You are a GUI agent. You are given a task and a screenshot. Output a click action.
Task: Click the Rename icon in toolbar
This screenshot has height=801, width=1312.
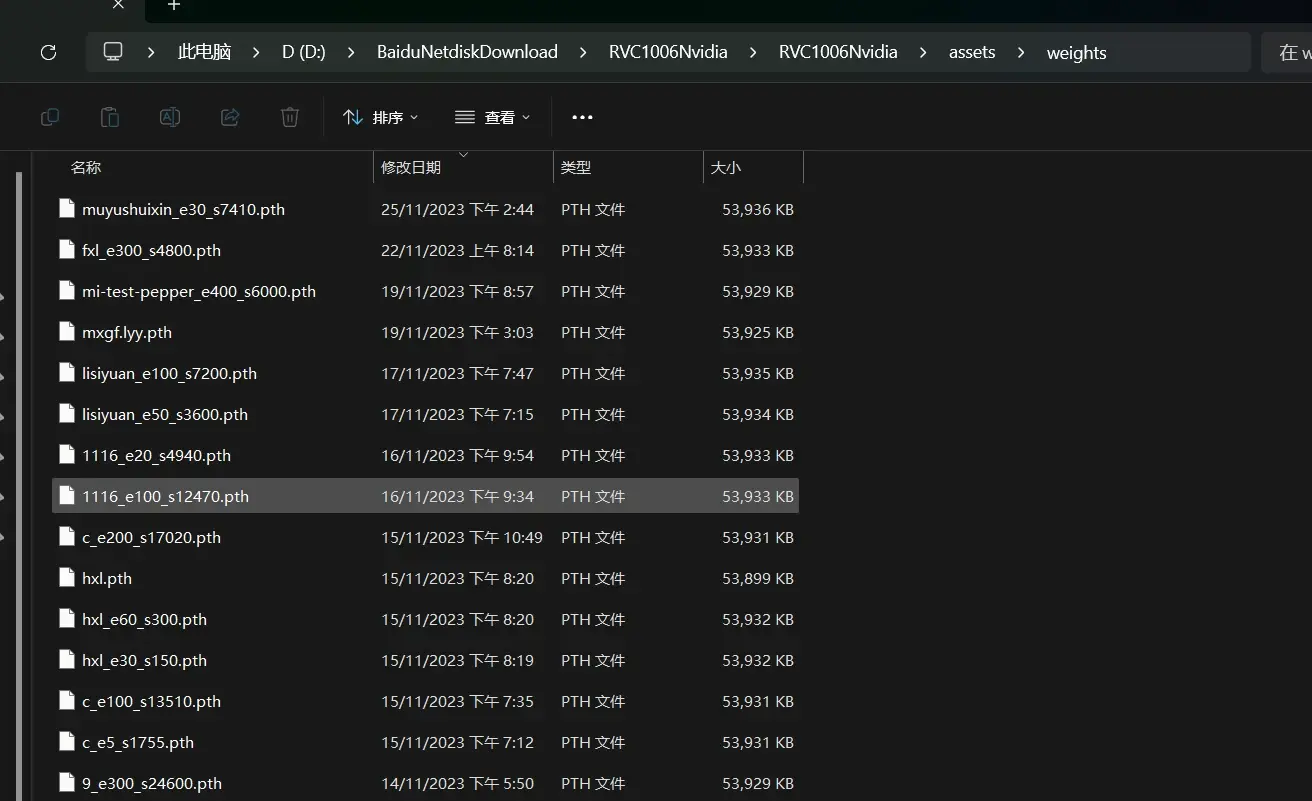point(170,117)
